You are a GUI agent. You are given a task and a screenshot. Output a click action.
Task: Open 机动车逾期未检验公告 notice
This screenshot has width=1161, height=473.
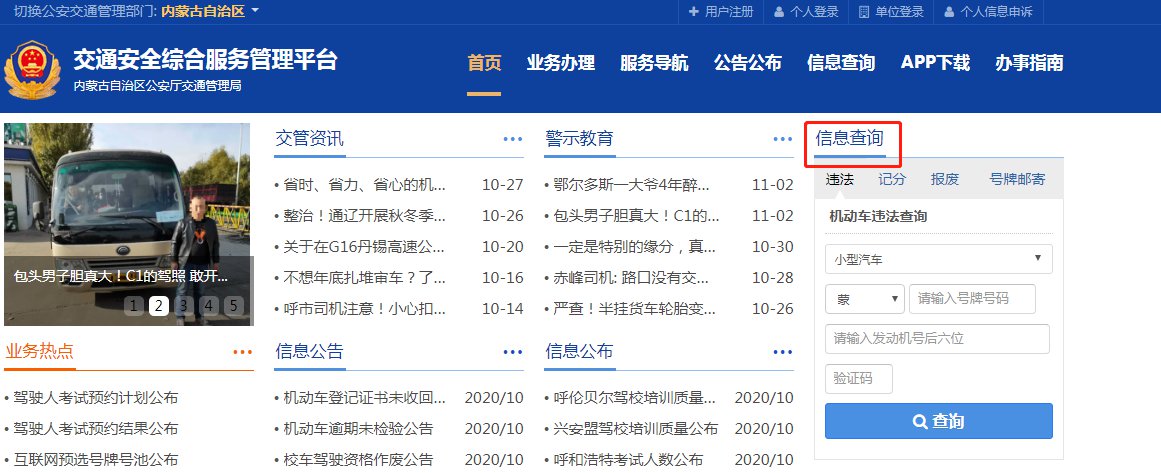point(358,429)
